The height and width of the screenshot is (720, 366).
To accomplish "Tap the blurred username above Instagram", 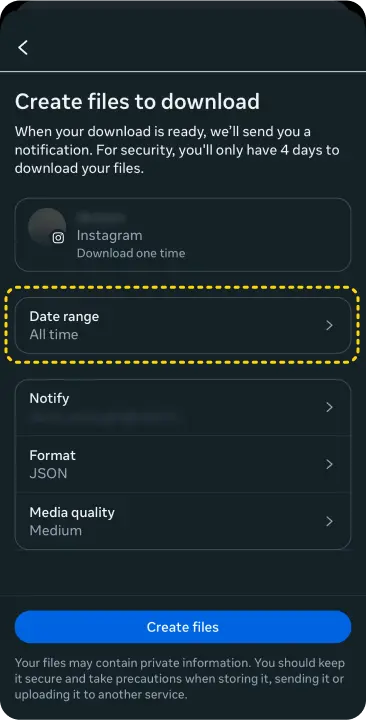I will pyautogui.click(x=101, y=217).
